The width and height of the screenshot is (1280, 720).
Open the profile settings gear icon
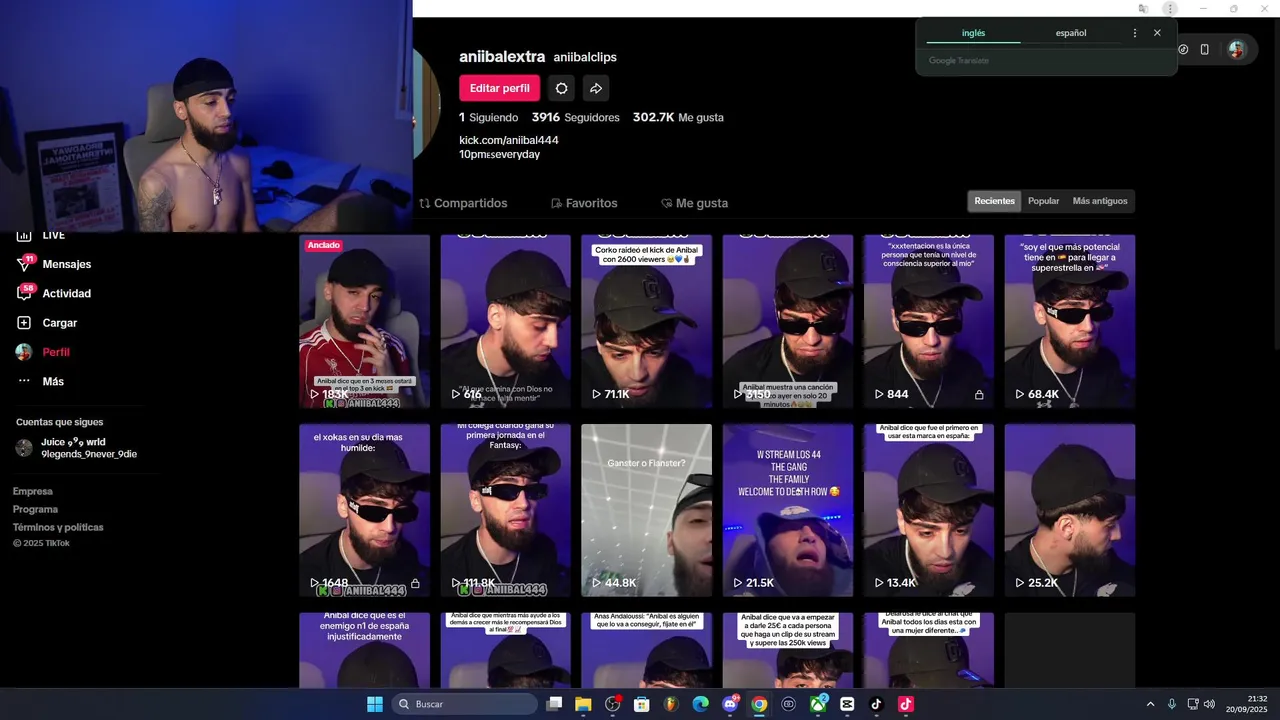tap(561, 88)
